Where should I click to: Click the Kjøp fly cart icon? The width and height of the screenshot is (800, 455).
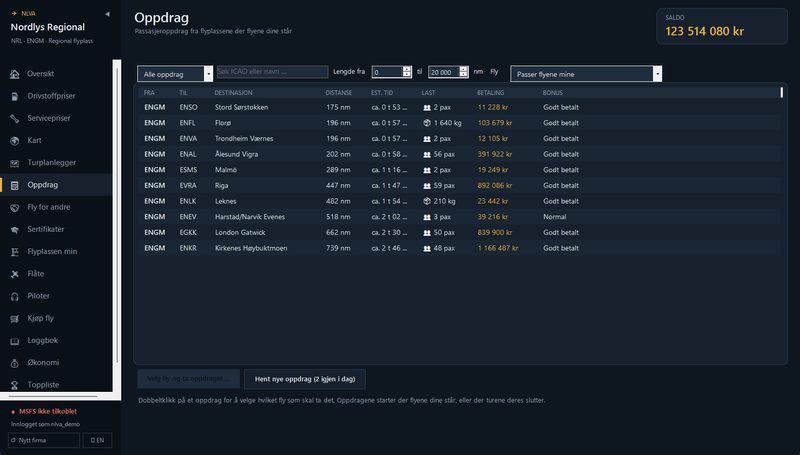[x=15, y=319]
